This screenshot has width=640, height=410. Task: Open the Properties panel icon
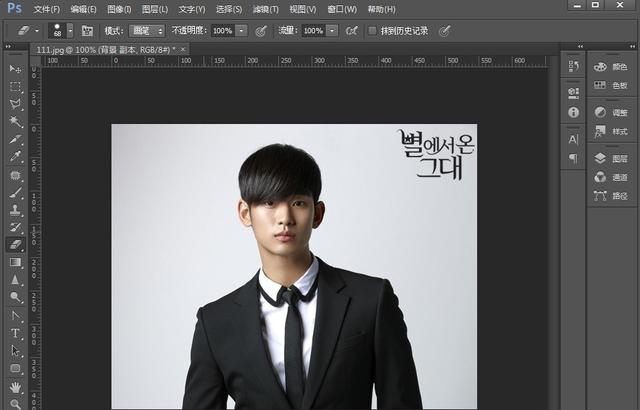coord(573,93)
